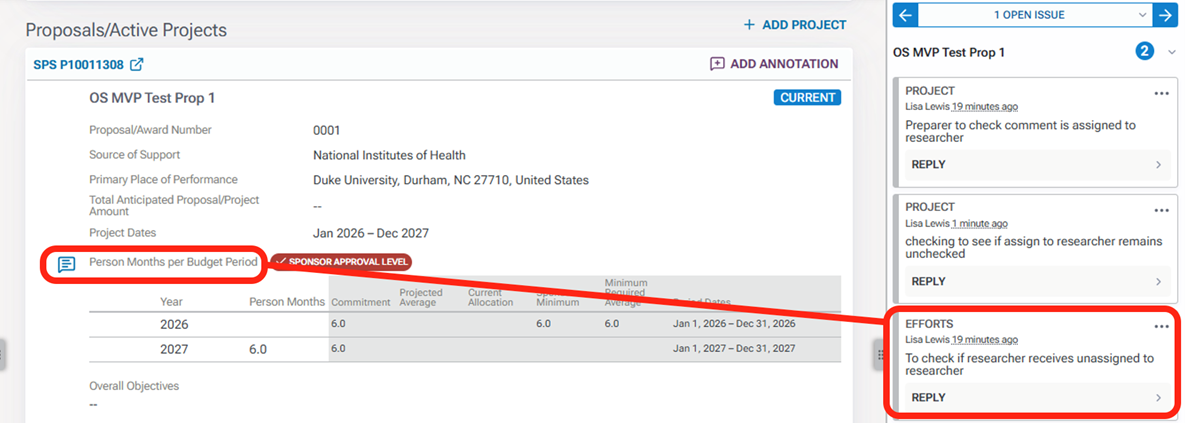The width and height of the screenshot is (1185, 423).
Task: Click the right panel resize handle
Action: [x=880, y=352]
